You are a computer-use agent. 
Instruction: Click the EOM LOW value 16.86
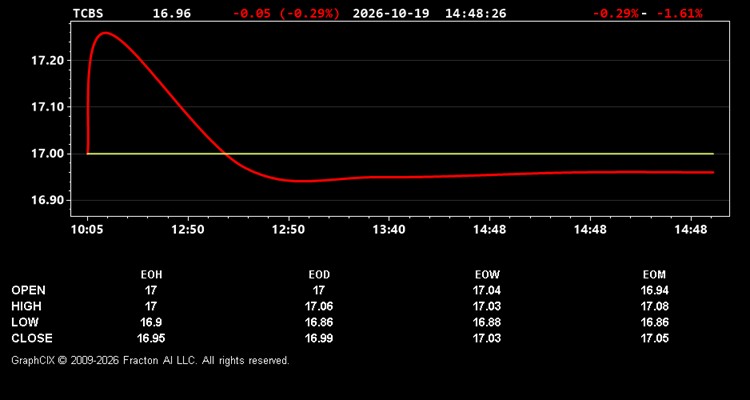tap(654, 322)
